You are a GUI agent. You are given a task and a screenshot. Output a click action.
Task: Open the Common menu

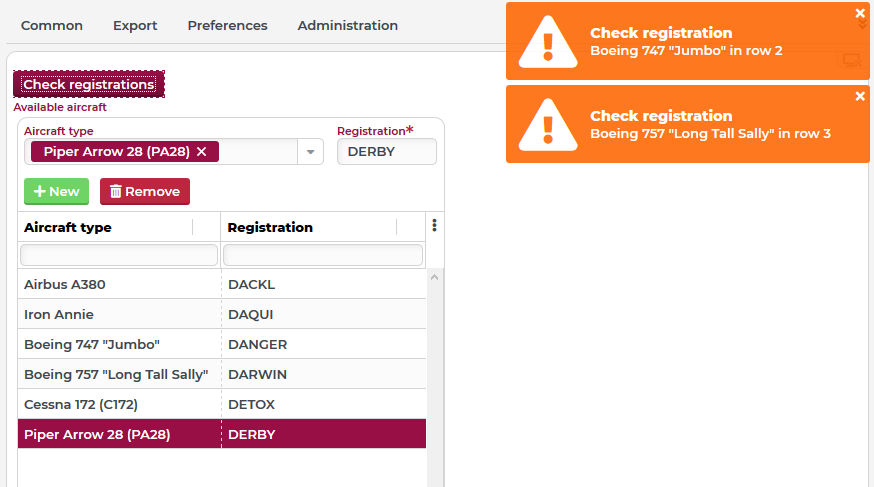pos(52,26)
